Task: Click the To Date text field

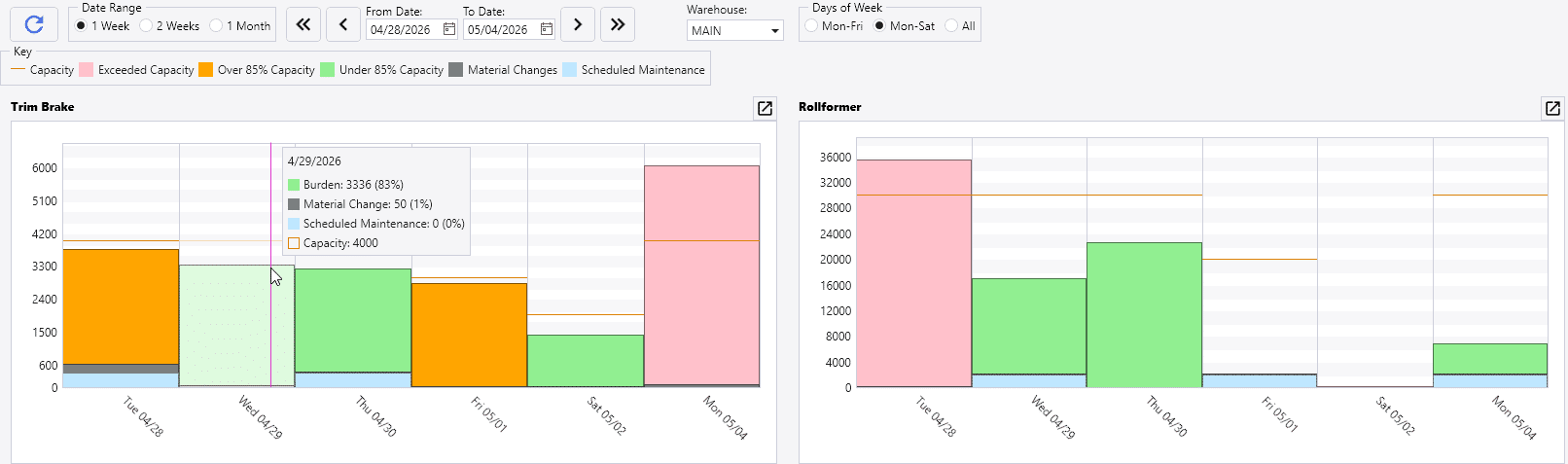Action: point(500,30)
